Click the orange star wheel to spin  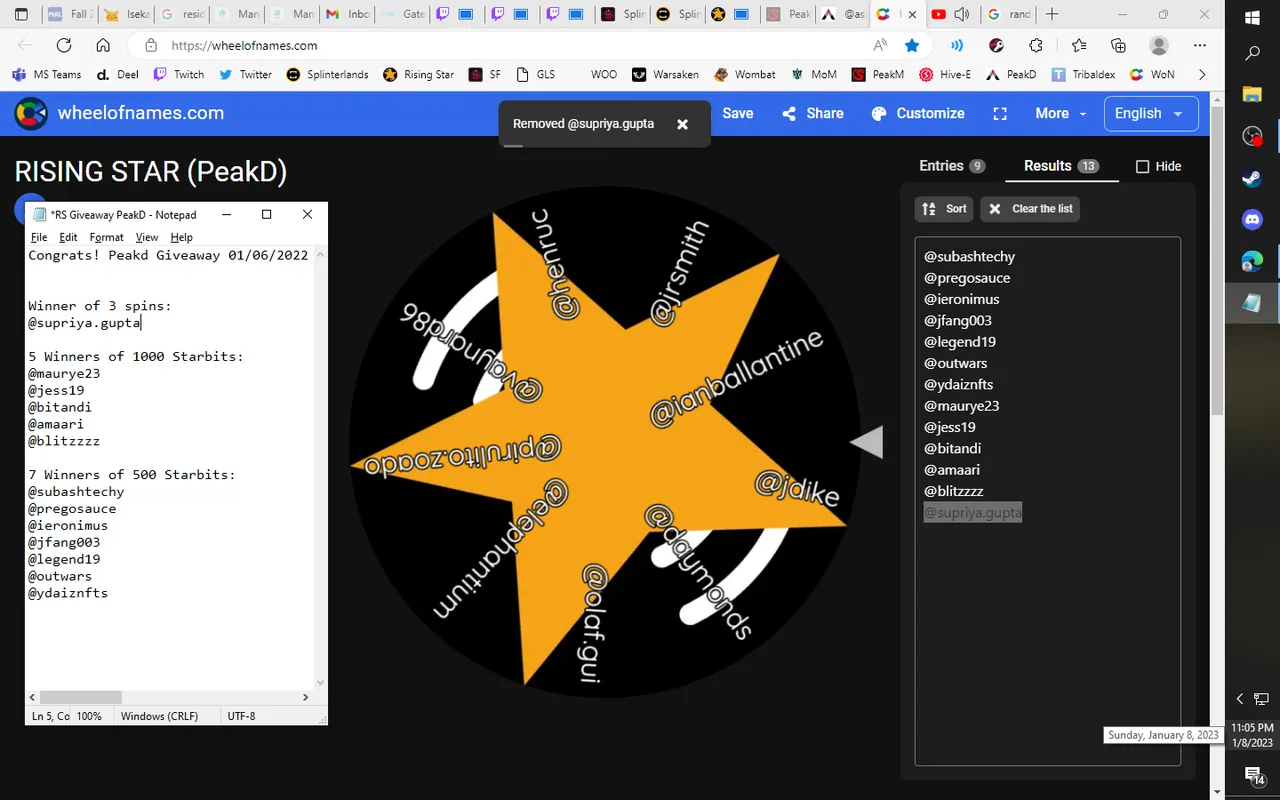(603, 441)
